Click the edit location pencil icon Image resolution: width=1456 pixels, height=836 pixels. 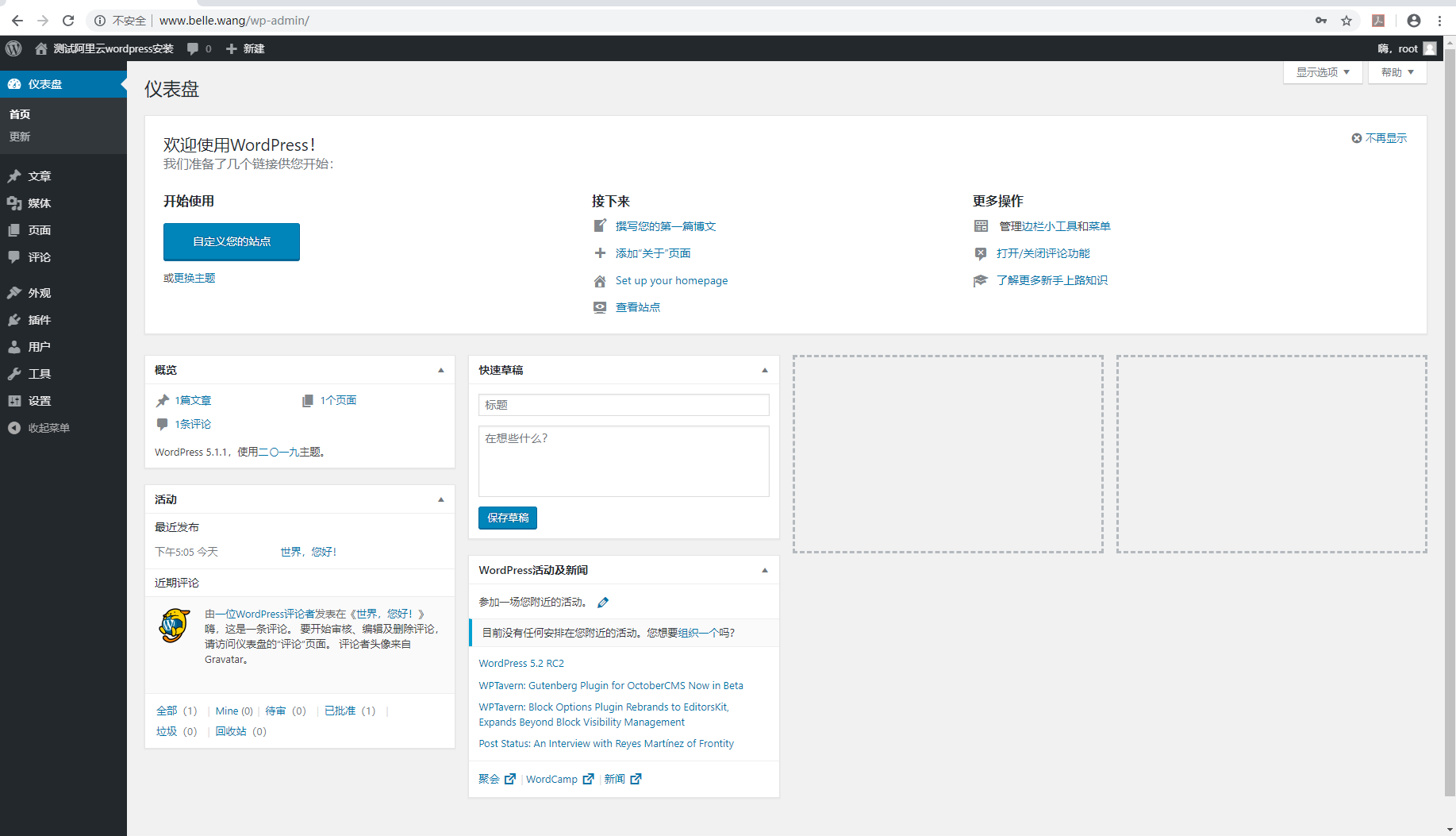603,603
